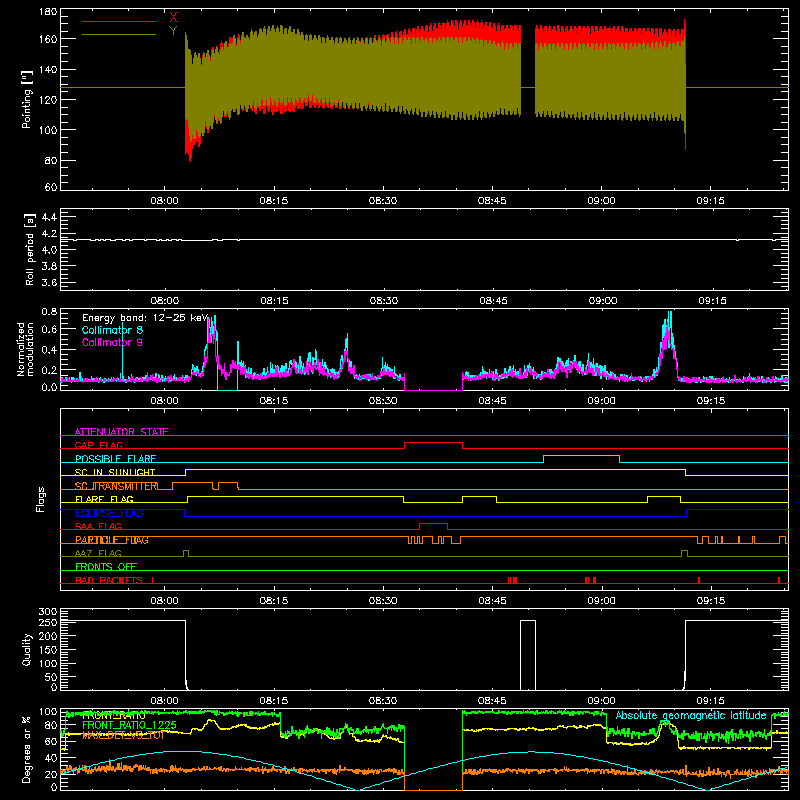Screen dimensions: 800x800
Task: Click the 08:30 tick under Flags plot
Action: point(383,601)
